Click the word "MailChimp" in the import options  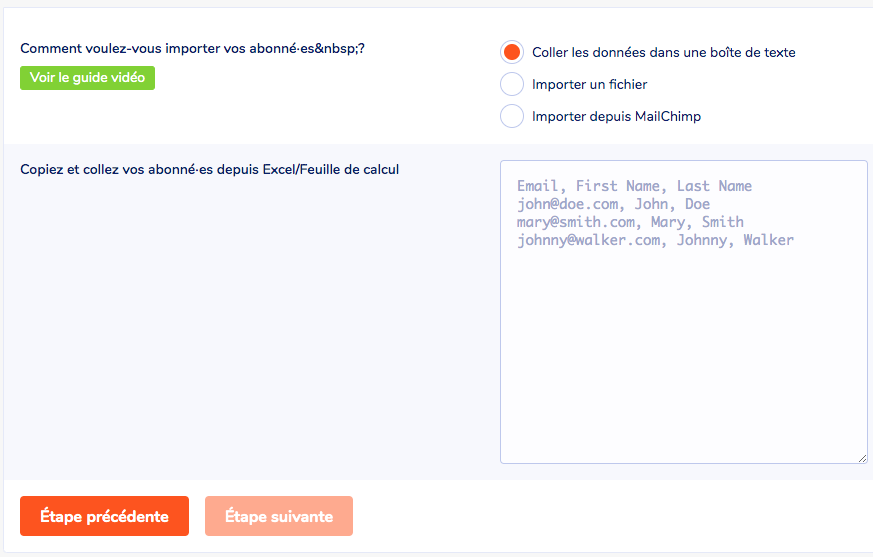click(668, 116)
